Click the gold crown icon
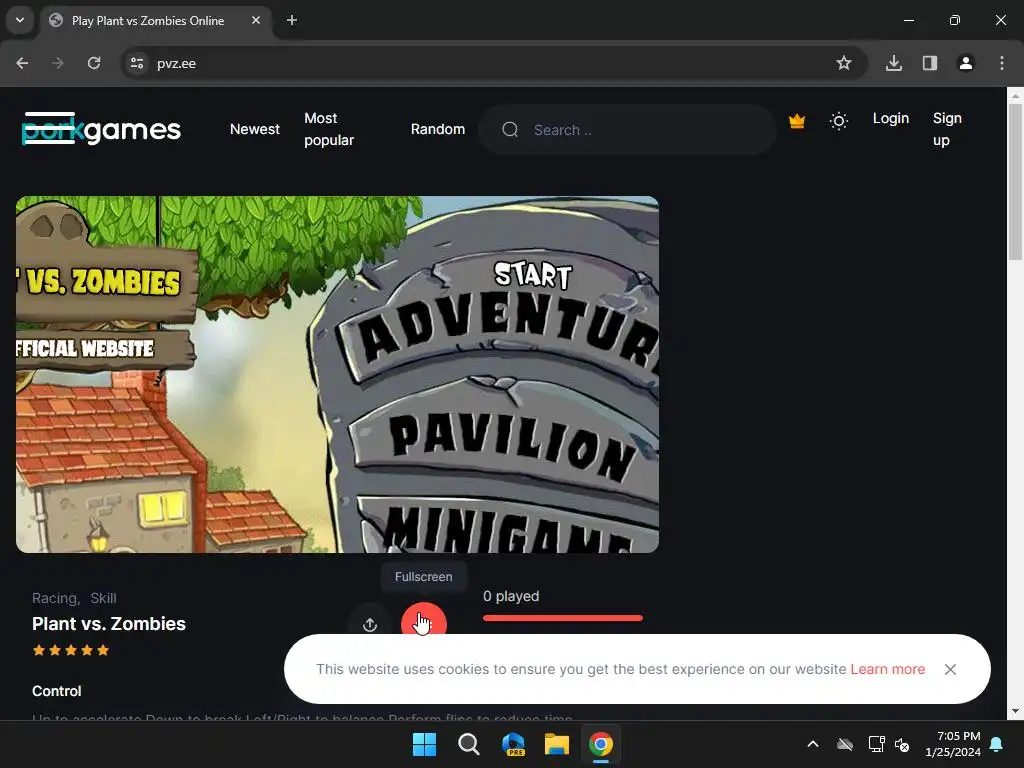The width and height of the screenshot is (1024, 768). click(797, 121)
